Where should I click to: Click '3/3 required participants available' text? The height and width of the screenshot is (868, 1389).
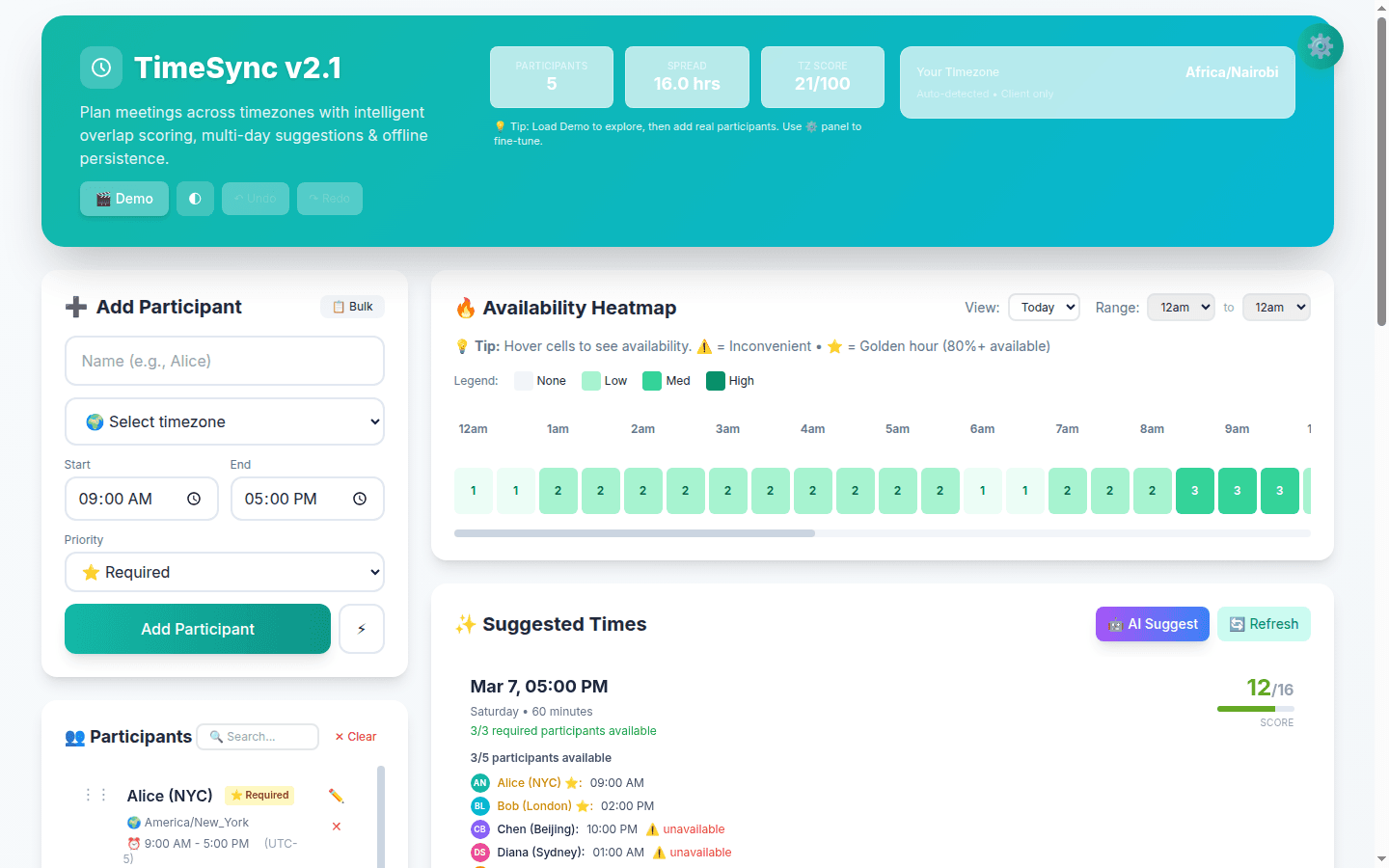[x=563, y=731]
